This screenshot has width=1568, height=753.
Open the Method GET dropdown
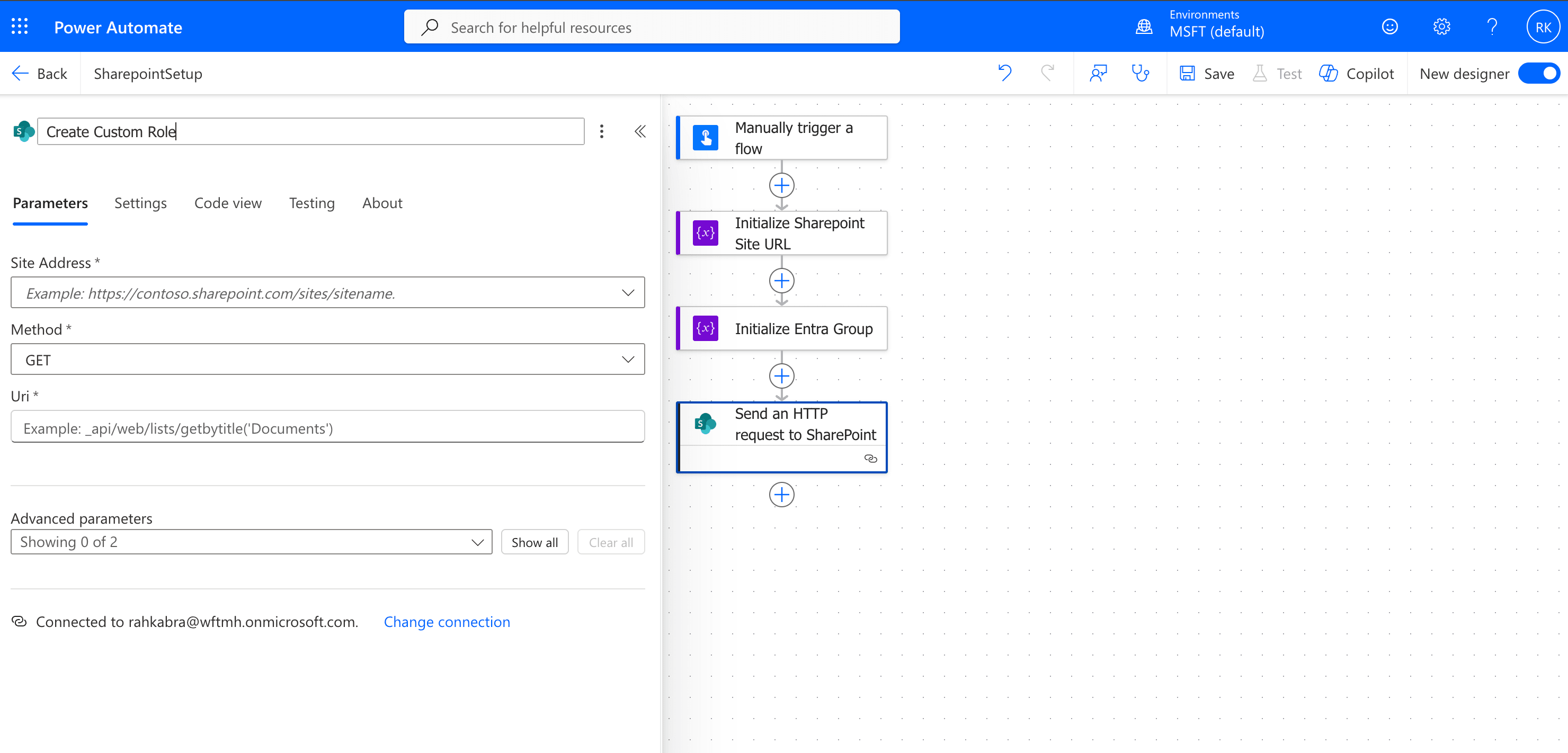327,360
